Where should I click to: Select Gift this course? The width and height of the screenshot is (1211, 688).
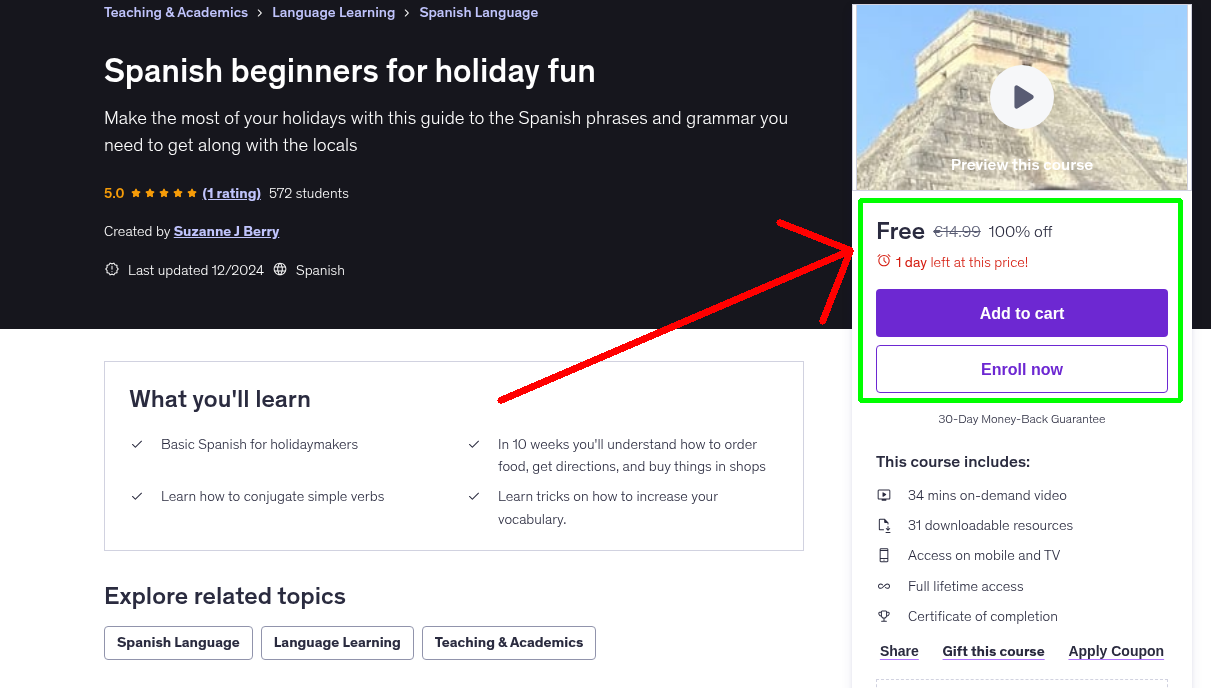(993, 651)
